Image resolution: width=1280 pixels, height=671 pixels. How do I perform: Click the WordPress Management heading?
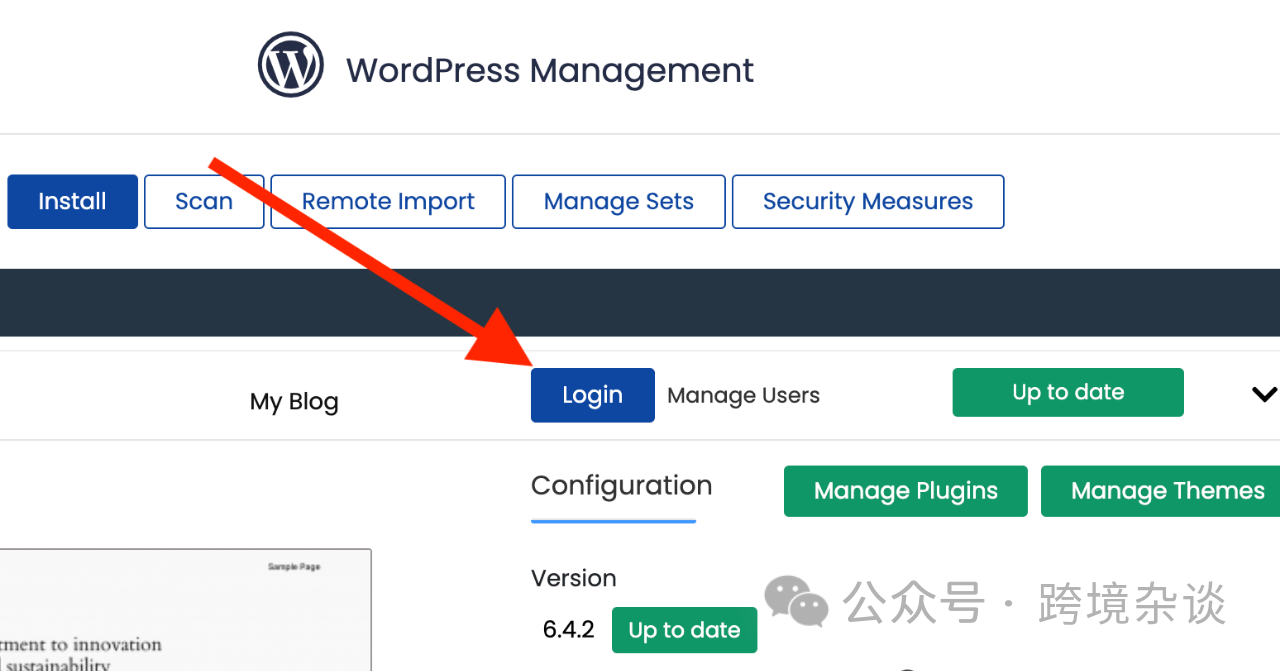[550, 71]
